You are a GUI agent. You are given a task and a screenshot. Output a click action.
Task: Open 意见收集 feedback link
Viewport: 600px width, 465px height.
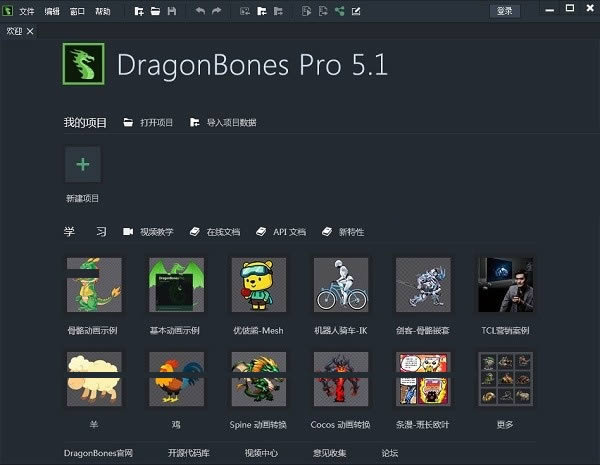point(329,453)
